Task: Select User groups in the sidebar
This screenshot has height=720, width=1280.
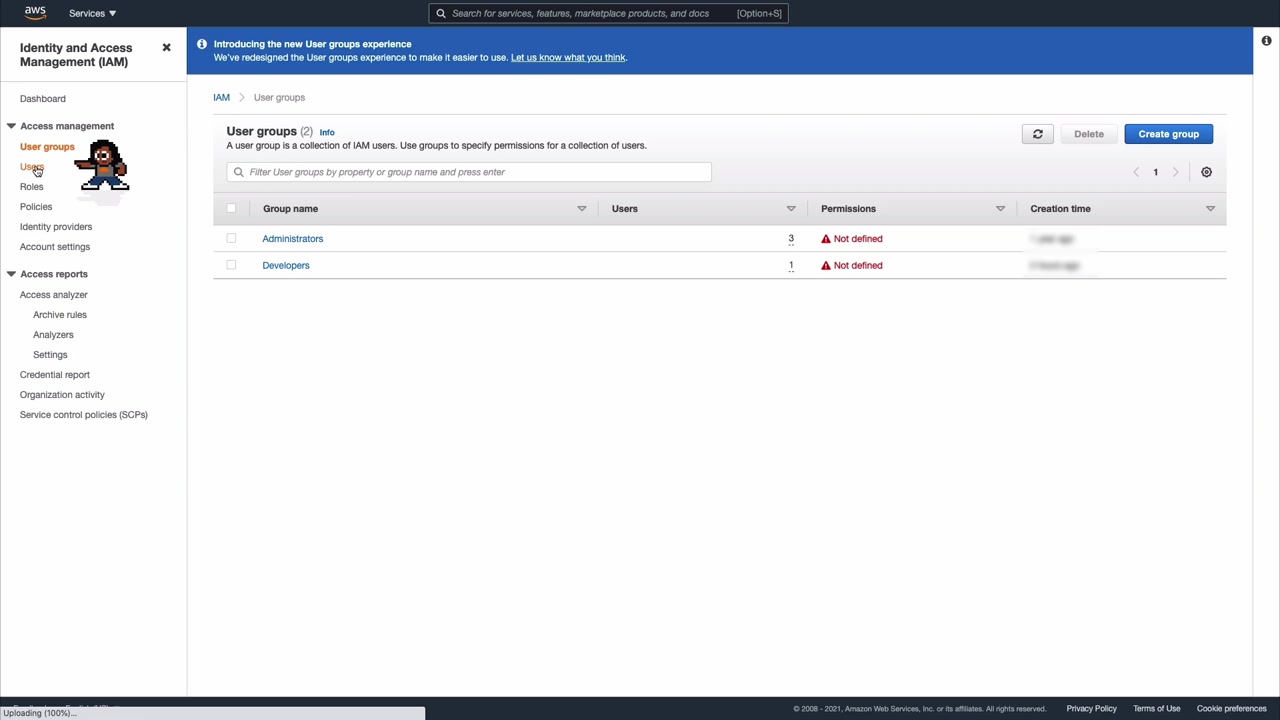Action: click(x=47, y=147)
